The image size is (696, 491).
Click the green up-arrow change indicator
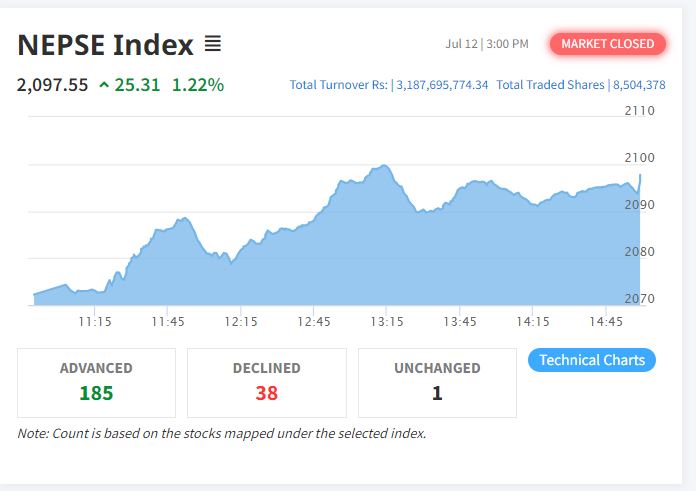pyautogui.click(x=104, y=84)
